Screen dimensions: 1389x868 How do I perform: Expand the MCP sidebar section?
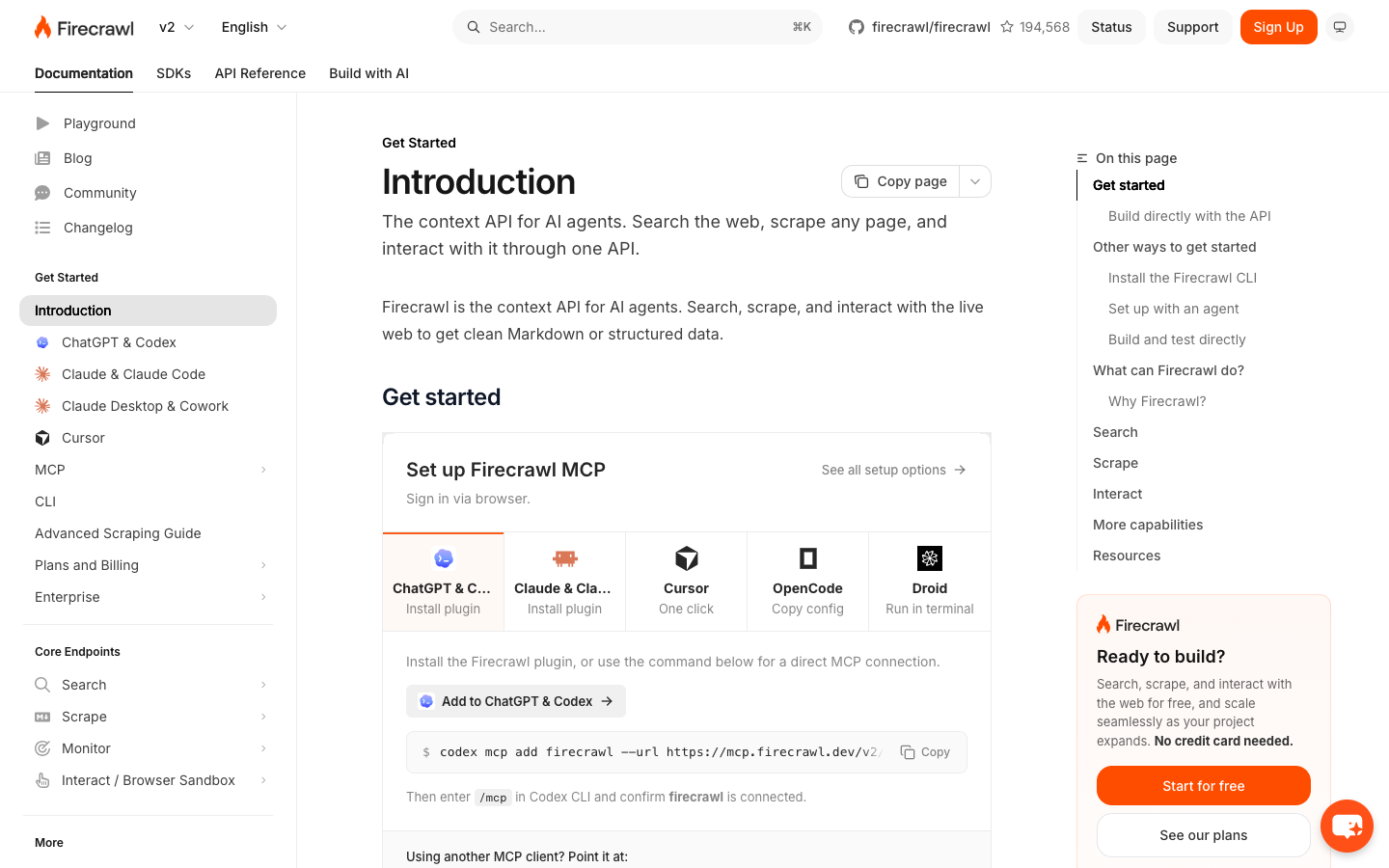(148, 470)
